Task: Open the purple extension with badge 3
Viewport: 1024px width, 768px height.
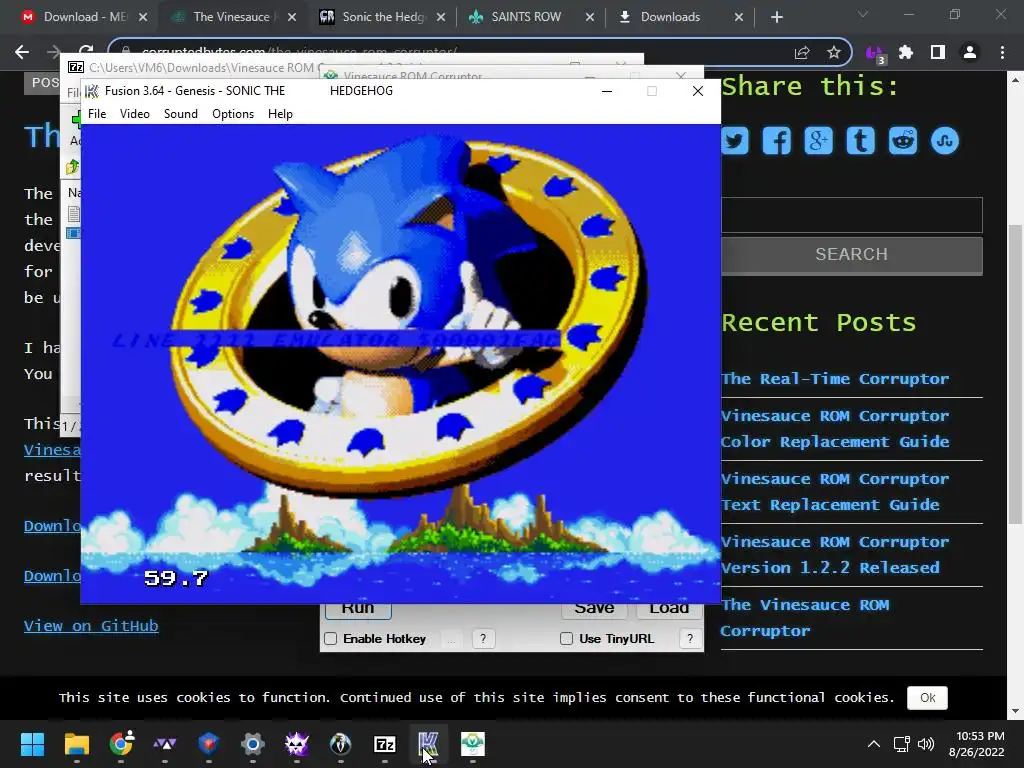Action: click(x=874, y=54)
